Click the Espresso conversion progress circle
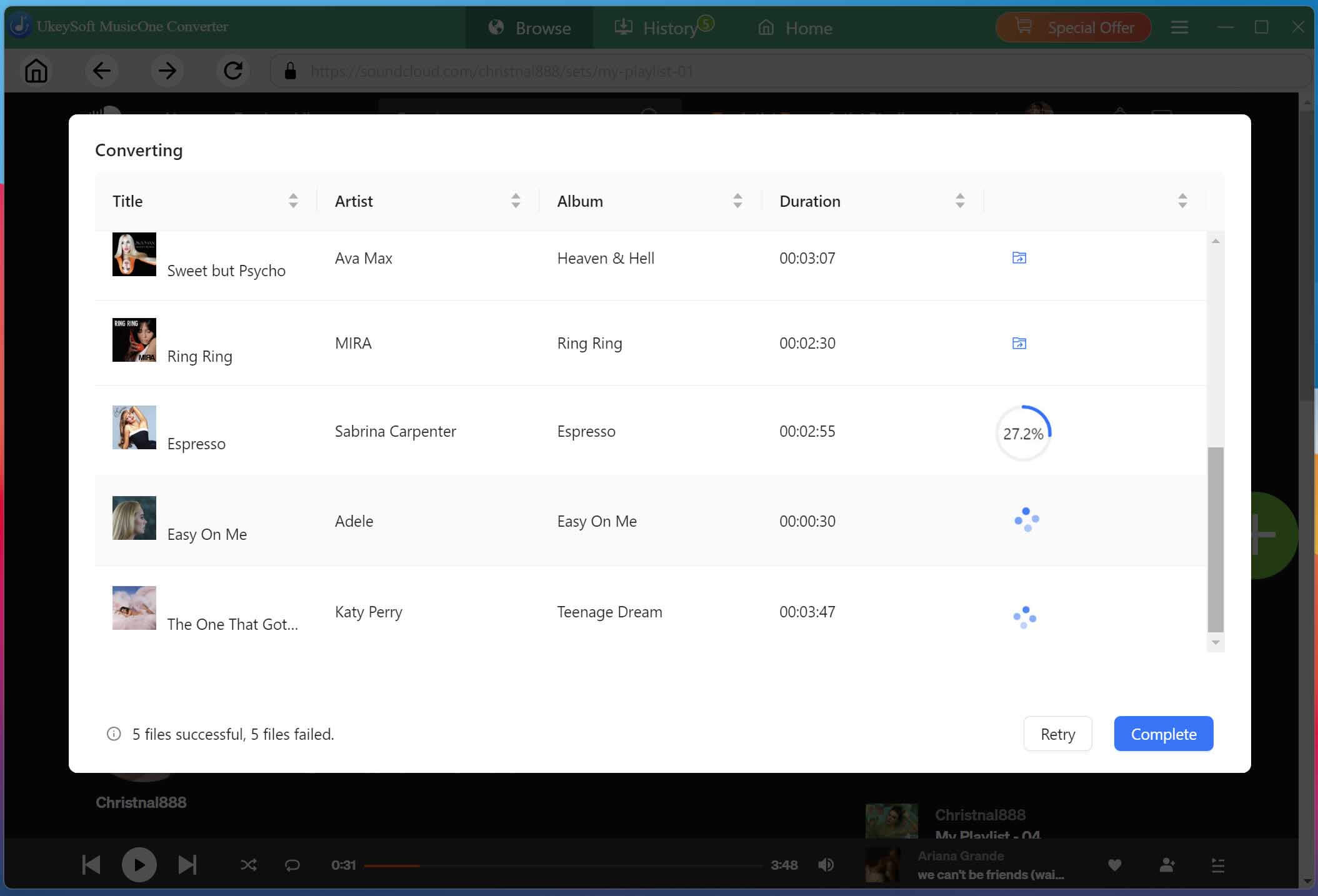 [1023, 433]
